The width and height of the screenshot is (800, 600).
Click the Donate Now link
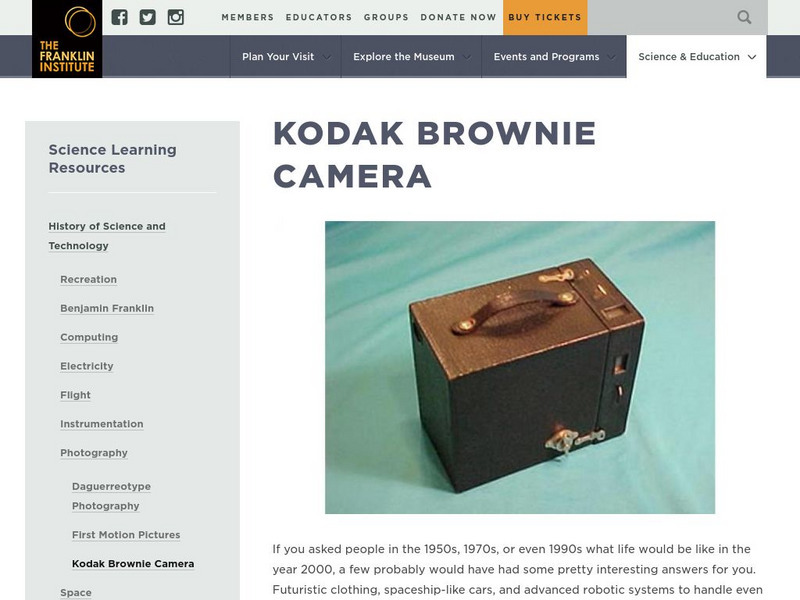click(458, 17)
